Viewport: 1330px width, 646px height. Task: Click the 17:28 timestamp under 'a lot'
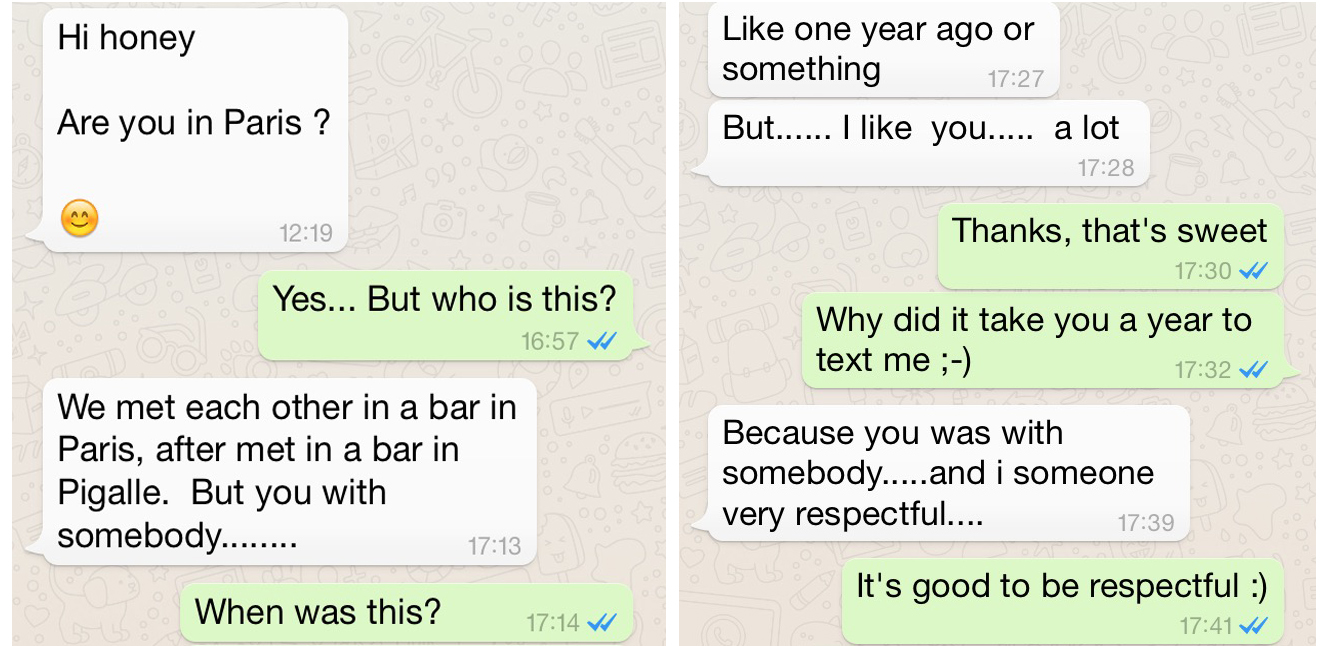pyautogui.click(x=1106, y=168)
